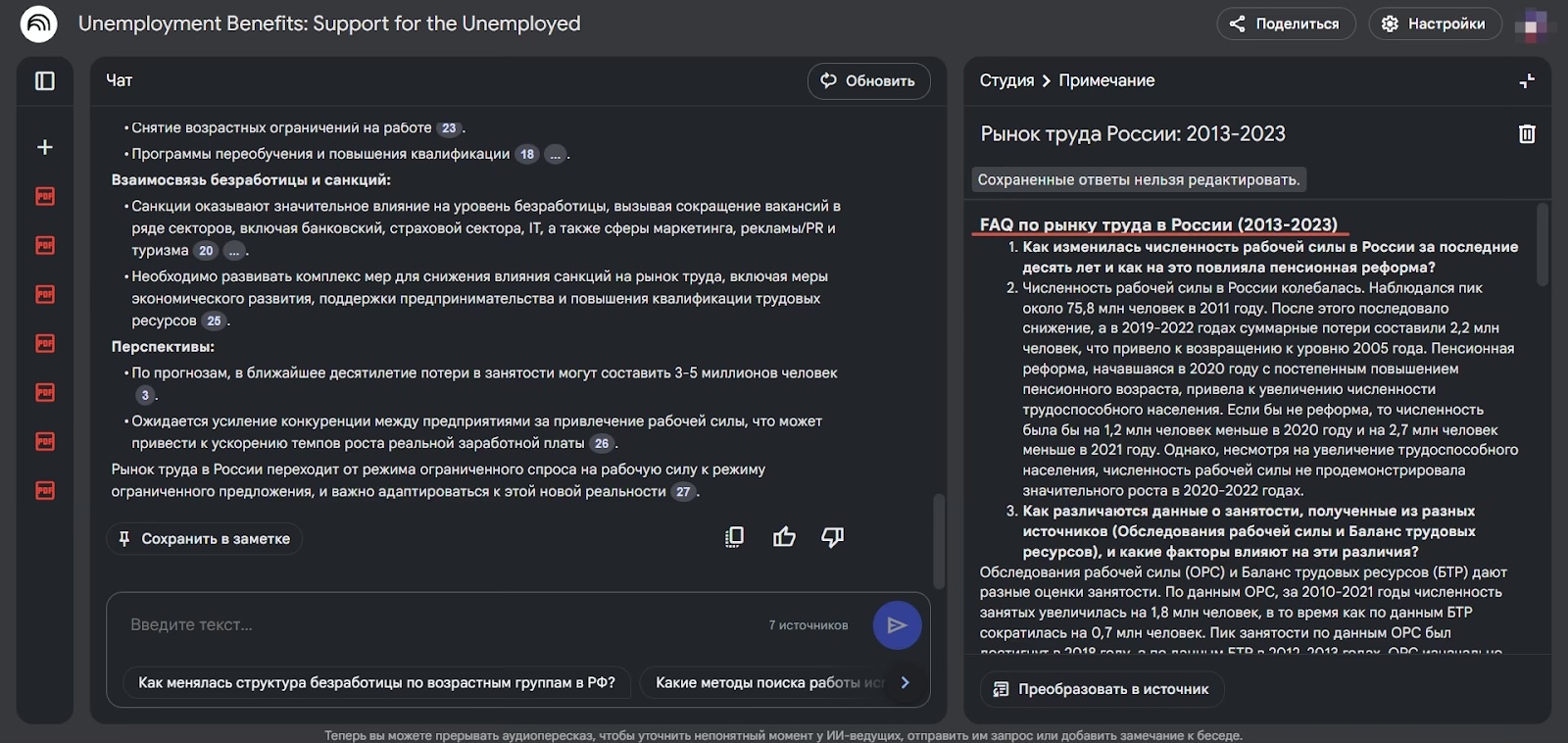Open Настройки settings

1435,24
